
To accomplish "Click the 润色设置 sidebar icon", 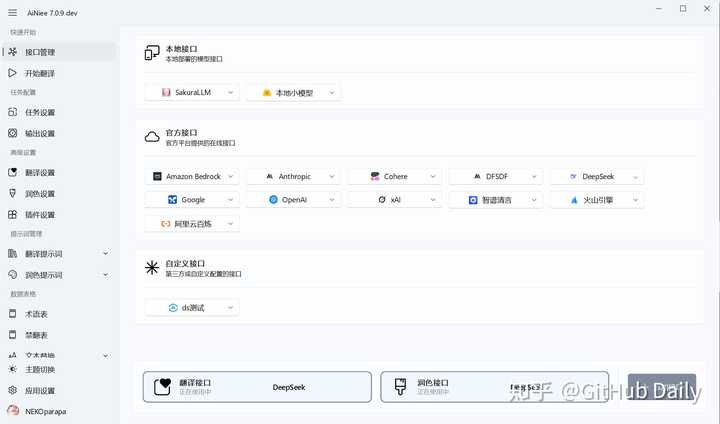I will point(12,193).
